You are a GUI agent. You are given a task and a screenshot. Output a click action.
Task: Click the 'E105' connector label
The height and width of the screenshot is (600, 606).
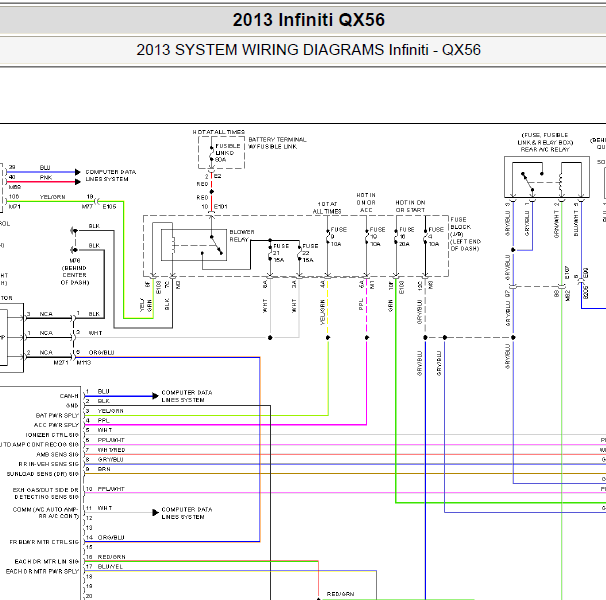[x=109, y=206]
